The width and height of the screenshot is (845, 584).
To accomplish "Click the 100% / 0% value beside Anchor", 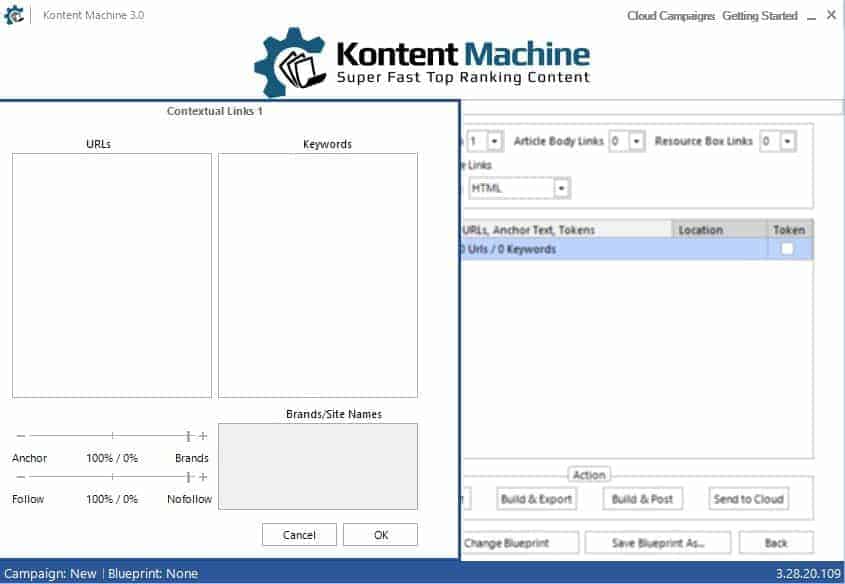I will click(x=112, y=458).
